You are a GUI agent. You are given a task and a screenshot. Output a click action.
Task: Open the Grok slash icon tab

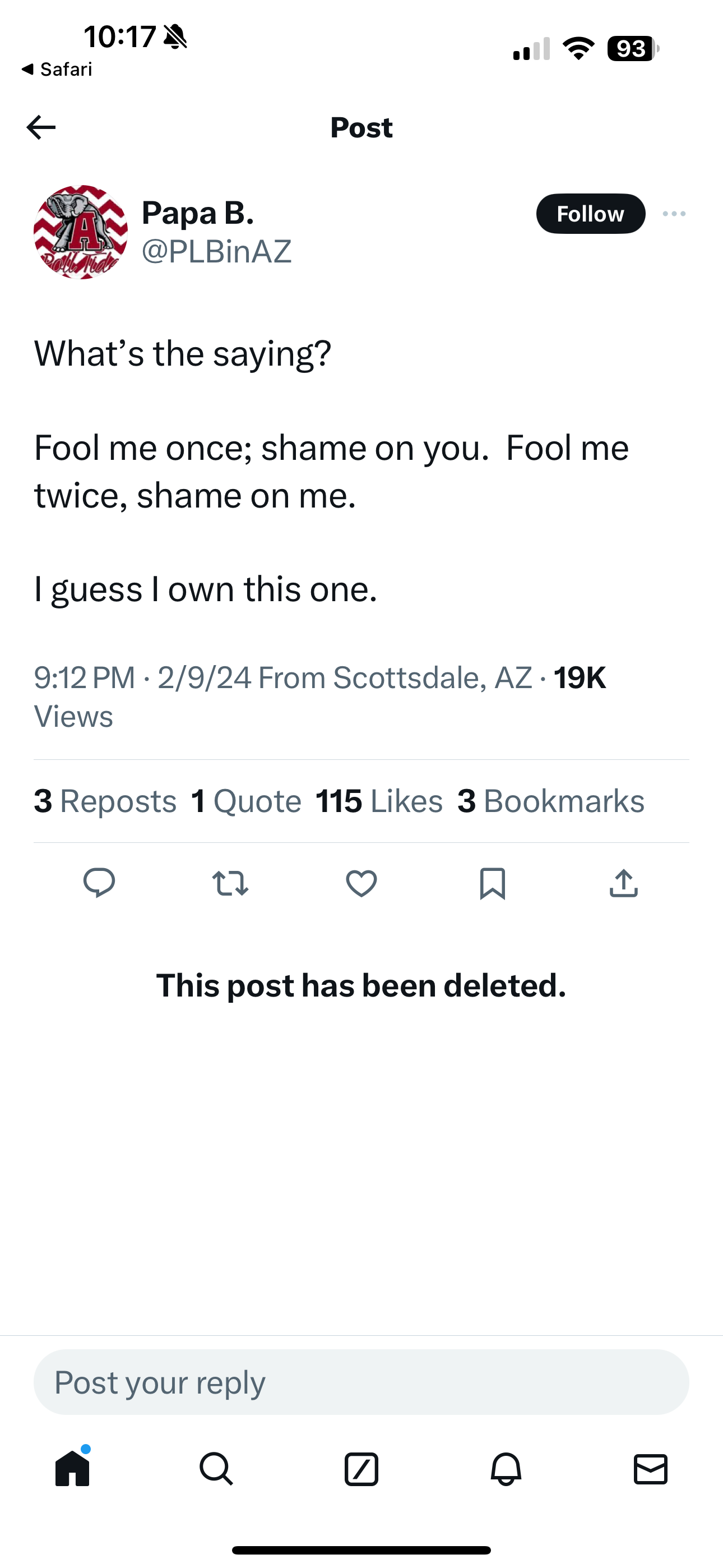(361, 1469)
